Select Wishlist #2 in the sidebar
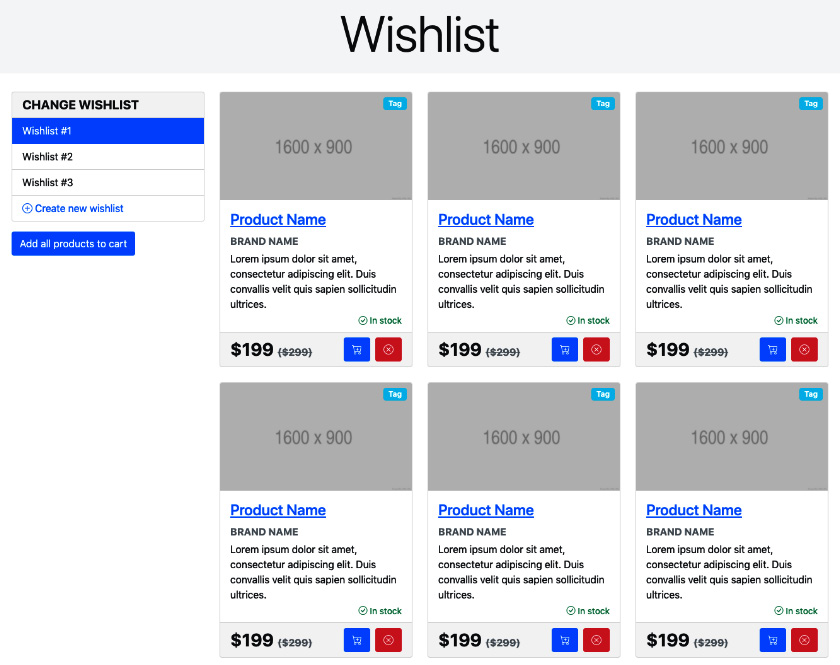The image size is (840, 665). coord(107,155)
